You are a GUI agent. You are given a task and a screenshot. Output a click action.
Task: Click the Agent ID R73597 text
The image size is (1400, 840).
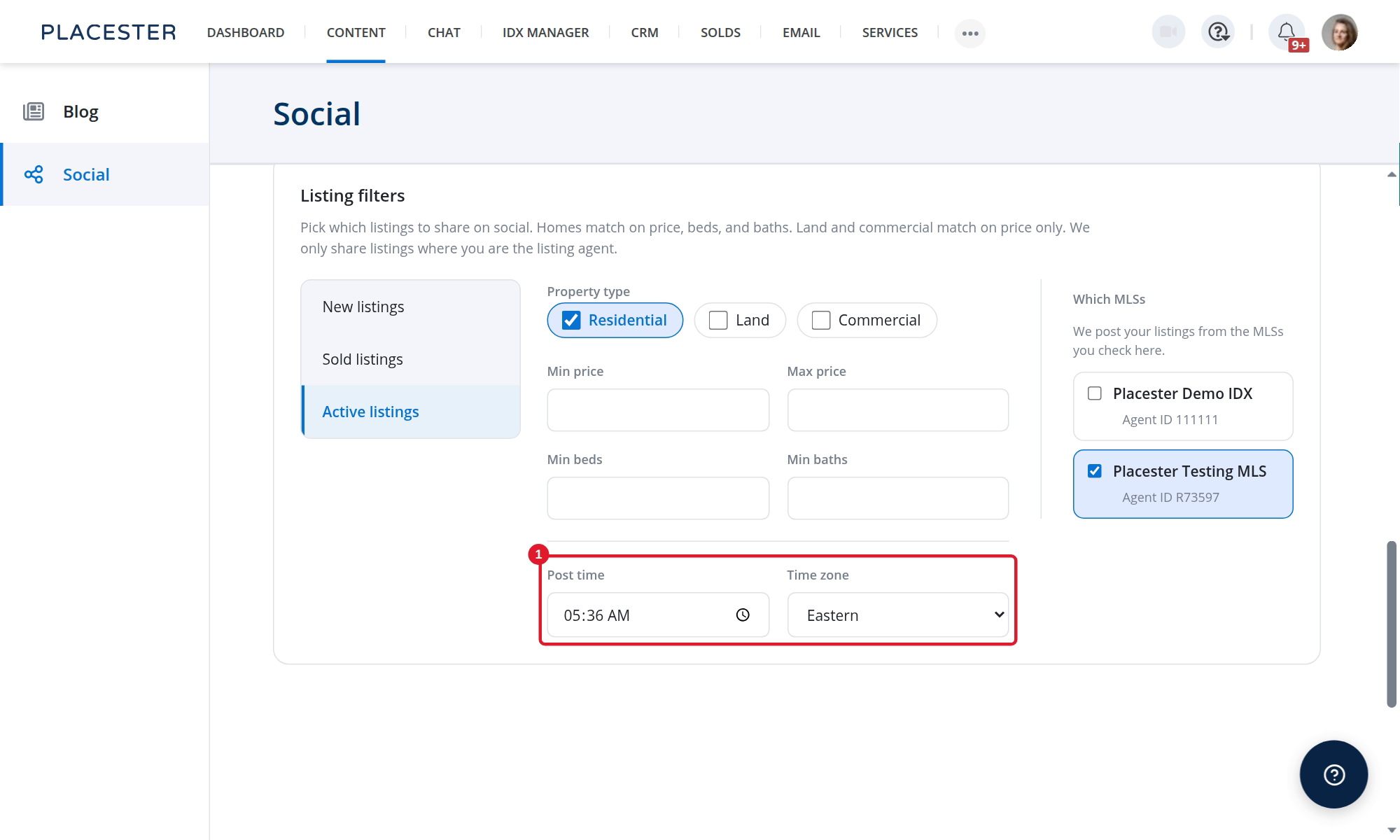(x=1170, y=497)
